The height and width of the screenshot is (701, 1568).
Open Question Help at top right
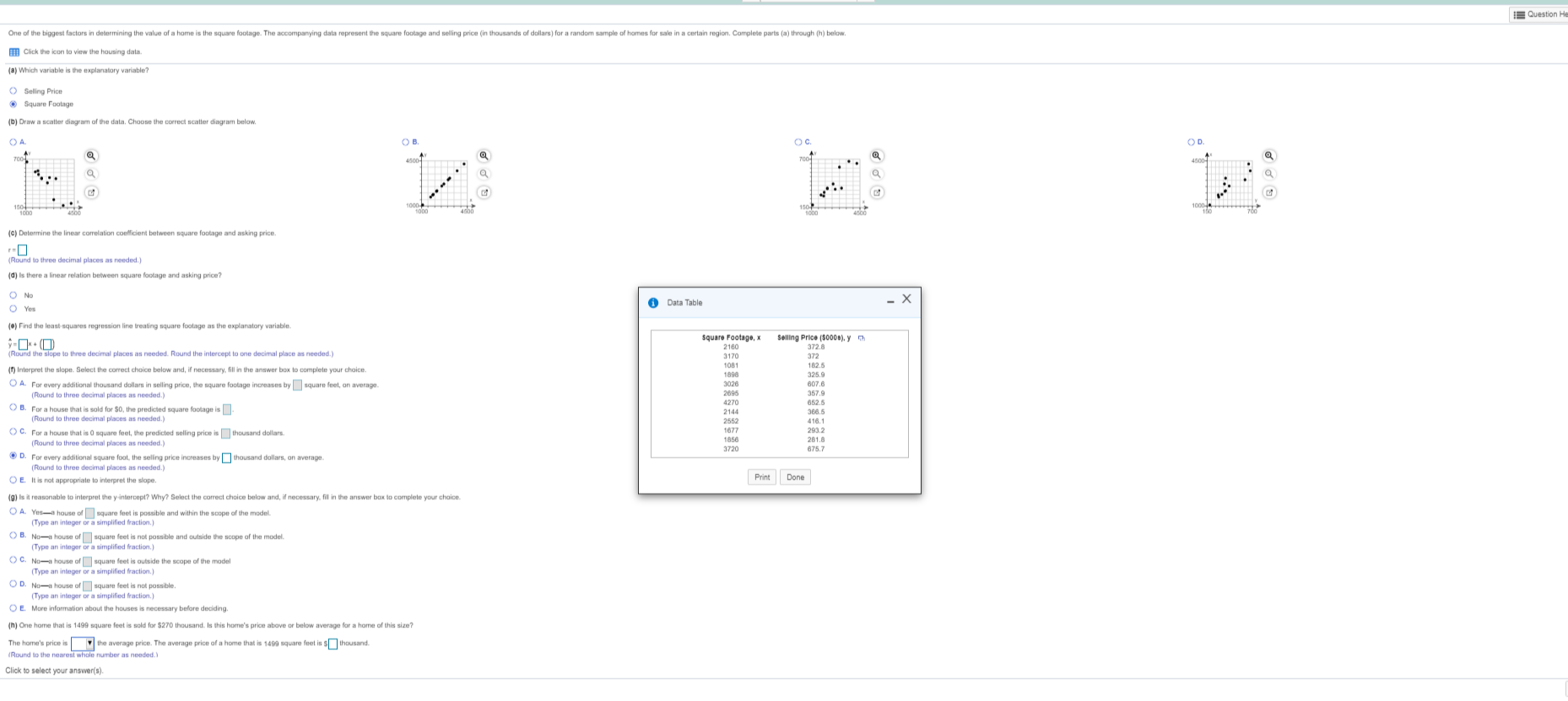coord(1541,14)
